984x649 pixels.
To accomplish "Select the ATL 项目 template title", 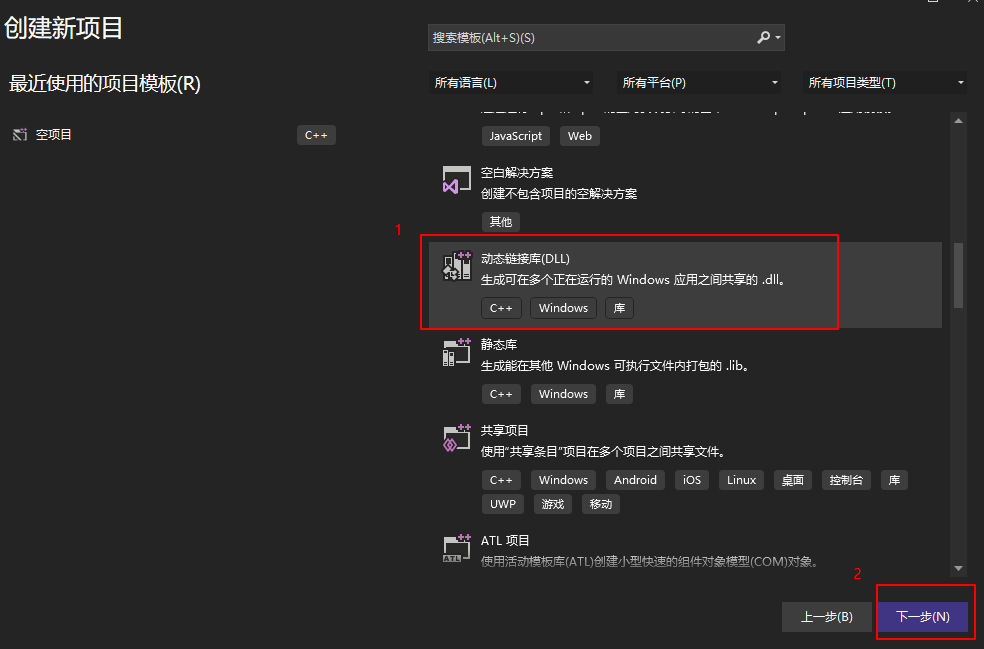I will [505, 540].
